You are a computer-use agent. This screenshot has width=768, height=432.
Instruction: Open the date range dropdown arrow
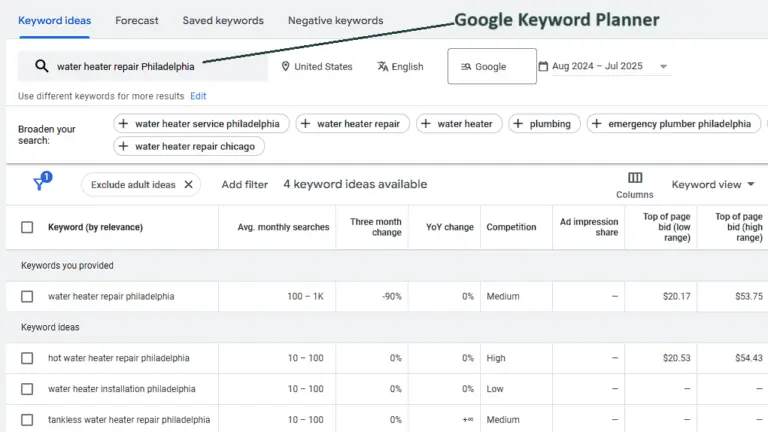coord(664,67)
